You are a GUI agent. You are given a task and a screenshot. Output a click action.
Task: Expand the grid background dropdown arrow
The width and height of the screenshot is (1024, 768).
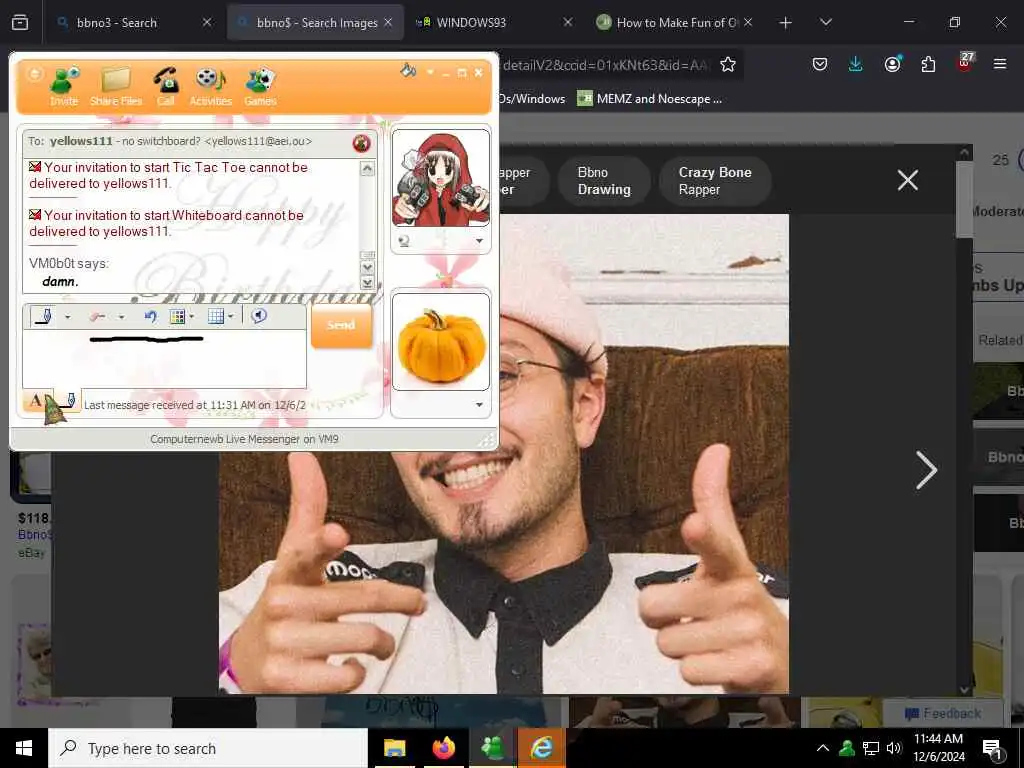231,317
